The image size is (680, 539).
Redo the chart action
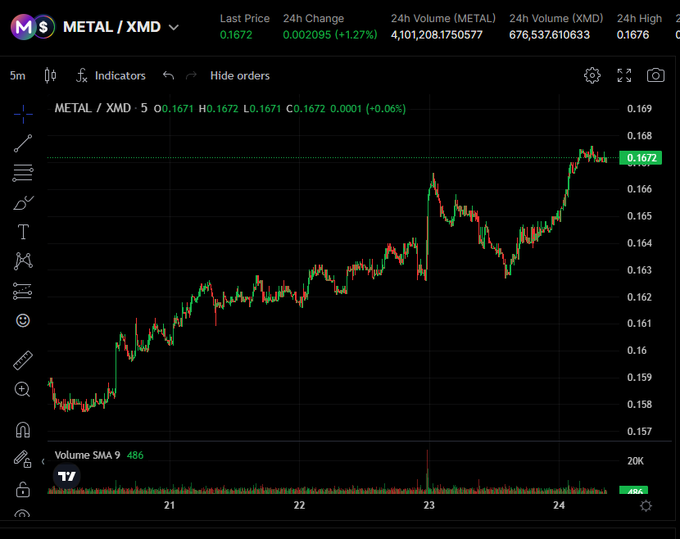tap(191, 75)
